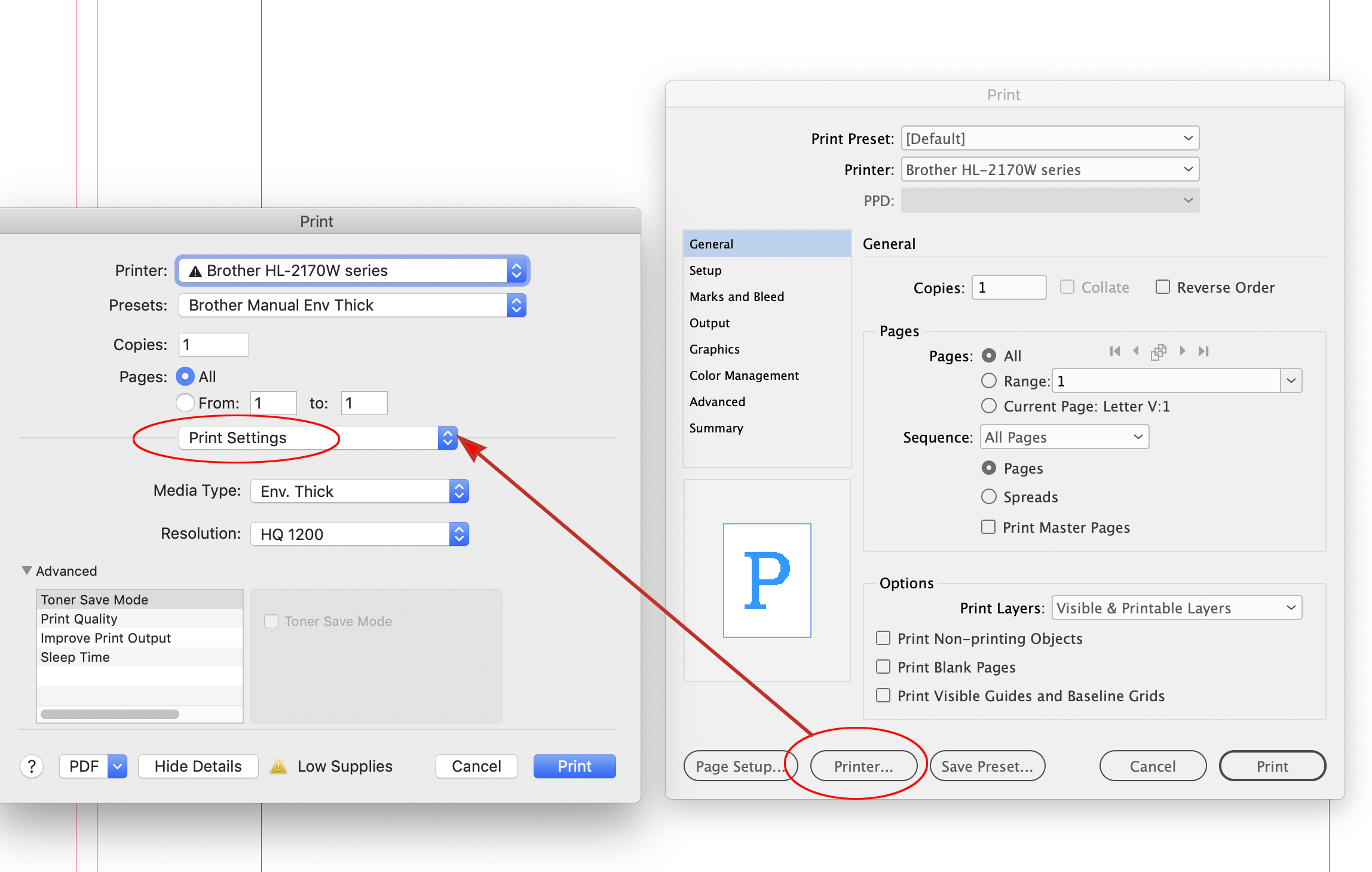Viewport: 1372px width, 872px height.
Task: Click the Hide Details button
Action: [198, 766]
